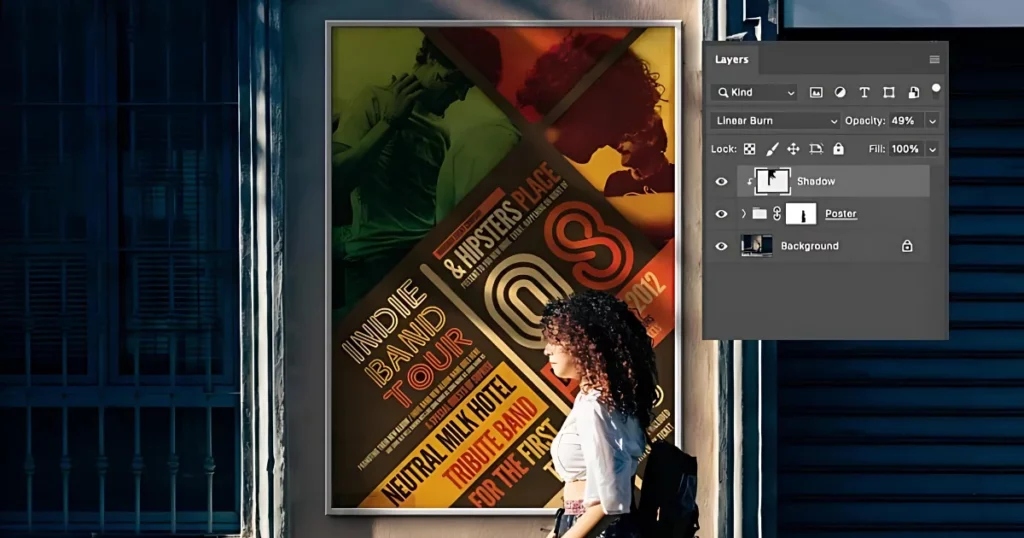Filter layers by smart objects icon
The width and height of the screenshot is (1024, 538).
[914, 93]
